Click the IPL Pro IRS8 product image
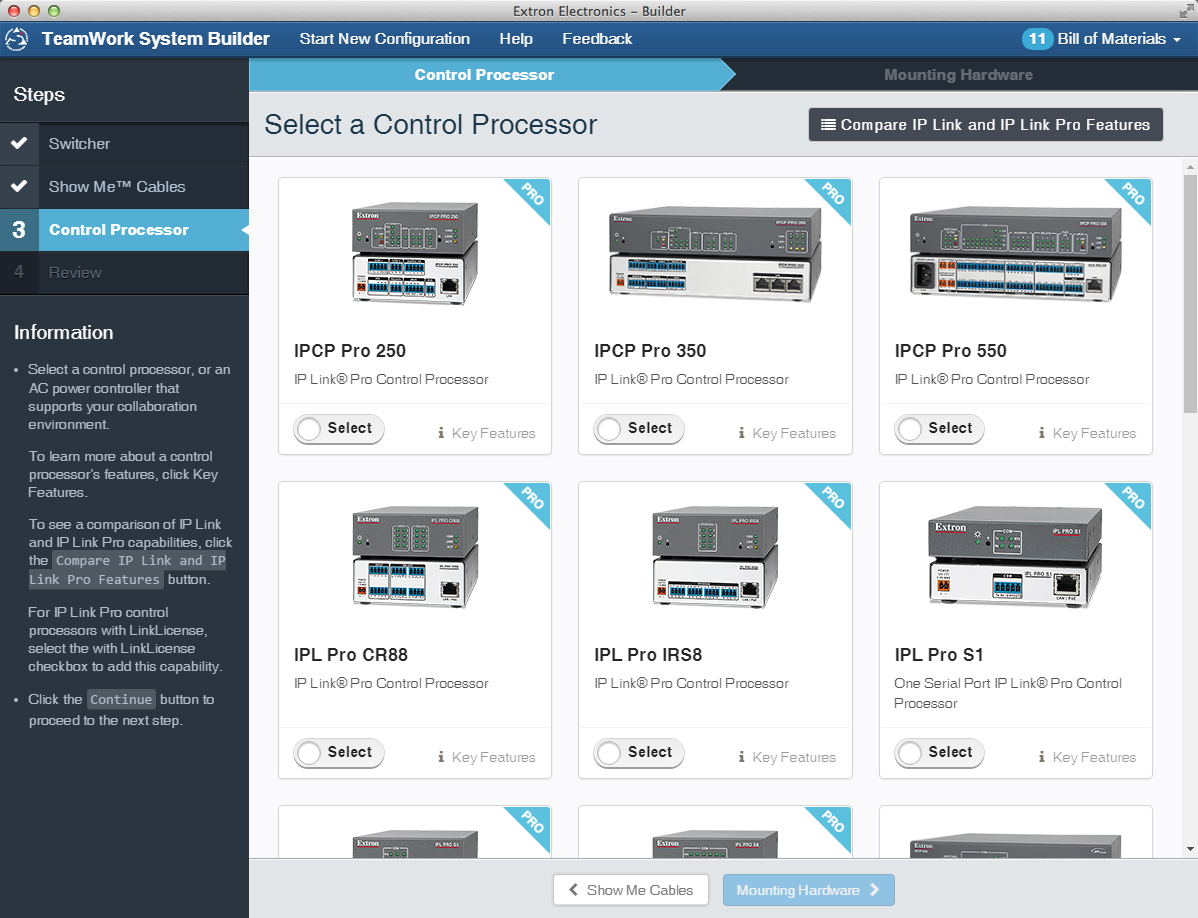The width and height of the screenshot is (1198, 918). pyautogui.click(x=716, y=556)
